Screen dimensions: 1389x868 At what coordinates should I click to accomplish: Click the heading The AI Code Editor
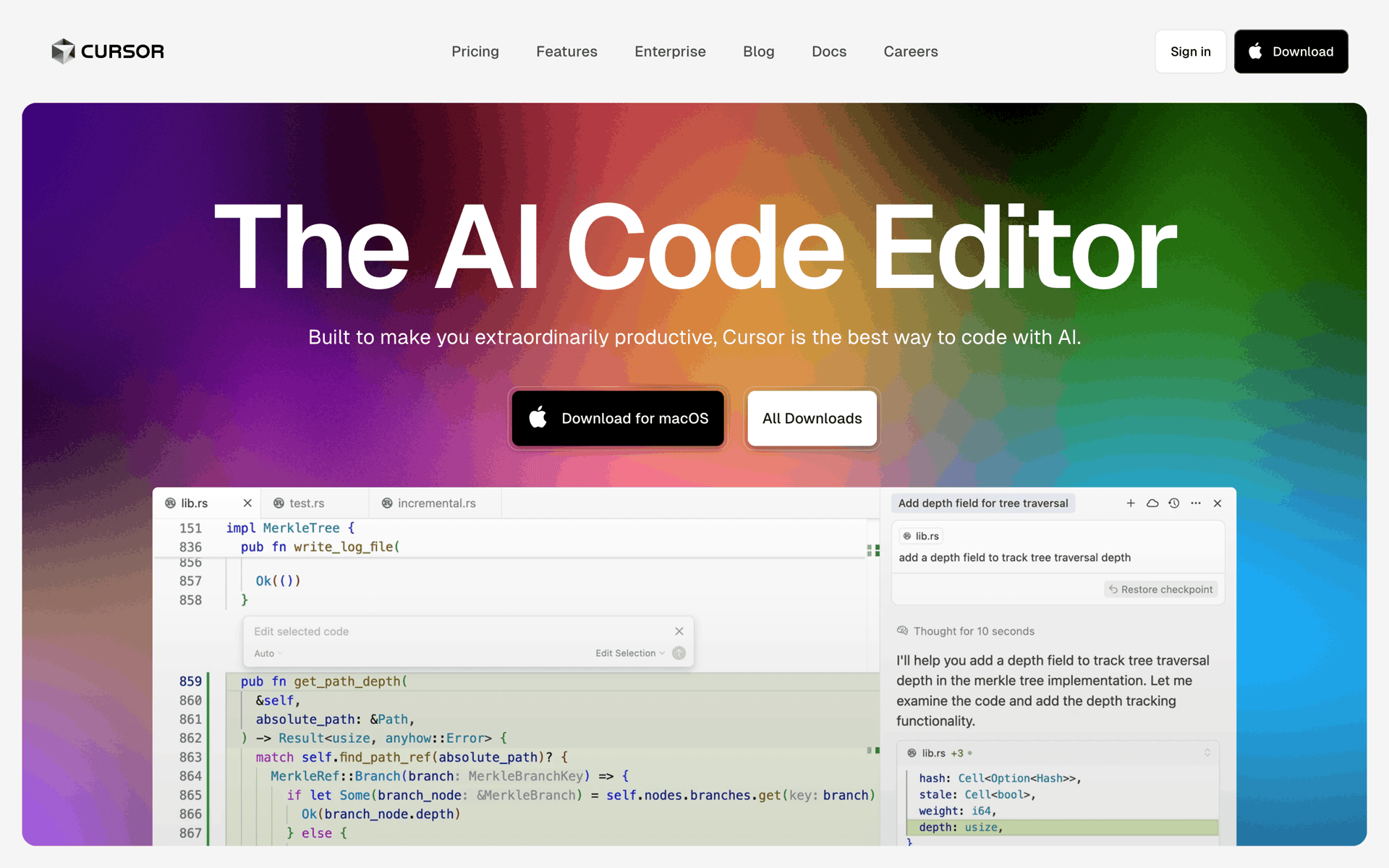(x=695, y=247)
